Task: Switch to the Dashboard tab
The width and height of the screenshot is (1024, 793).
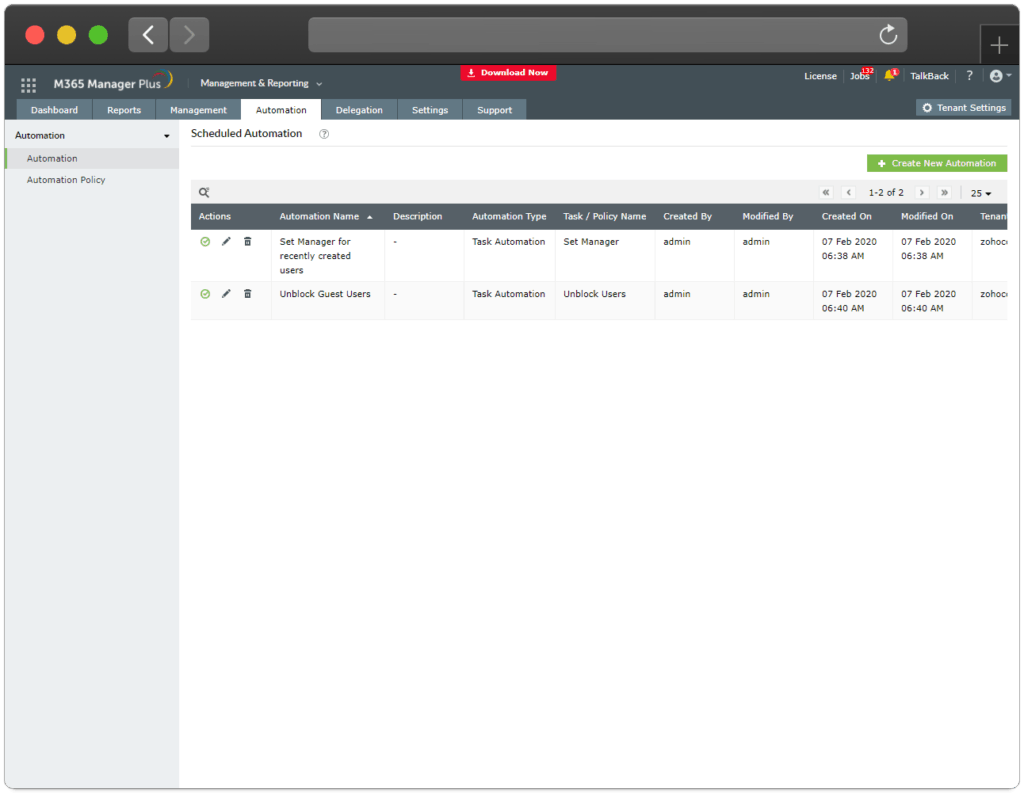Action: pyautogui.click(x=54, y=110)
